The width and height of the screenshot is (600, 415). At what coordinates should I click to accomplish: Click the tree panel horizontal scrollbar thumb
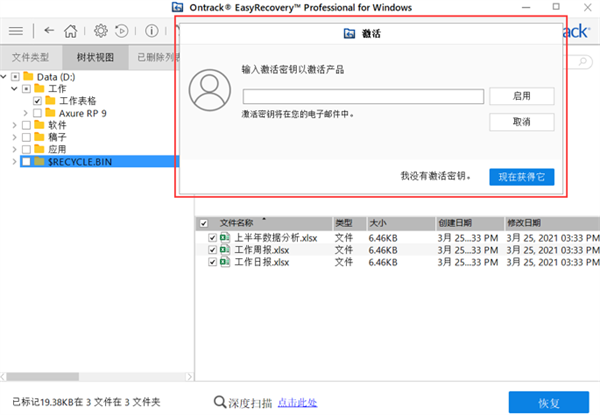[42, 377]
